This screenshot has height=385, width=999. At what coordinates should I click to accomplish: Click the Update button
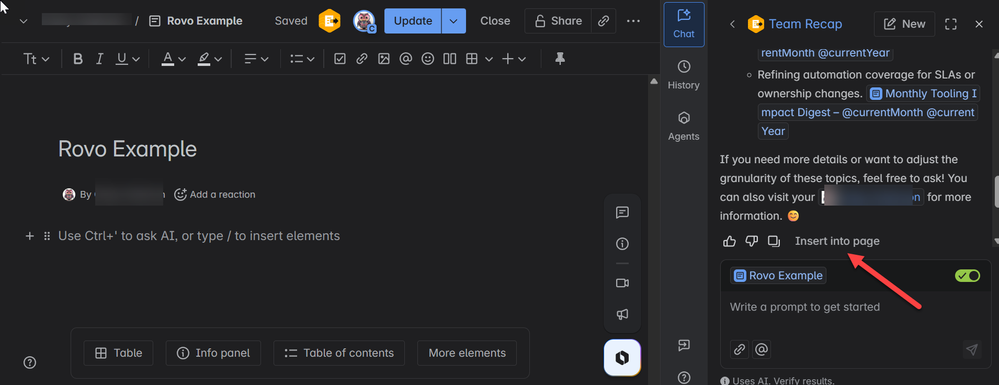coord(413,21)
